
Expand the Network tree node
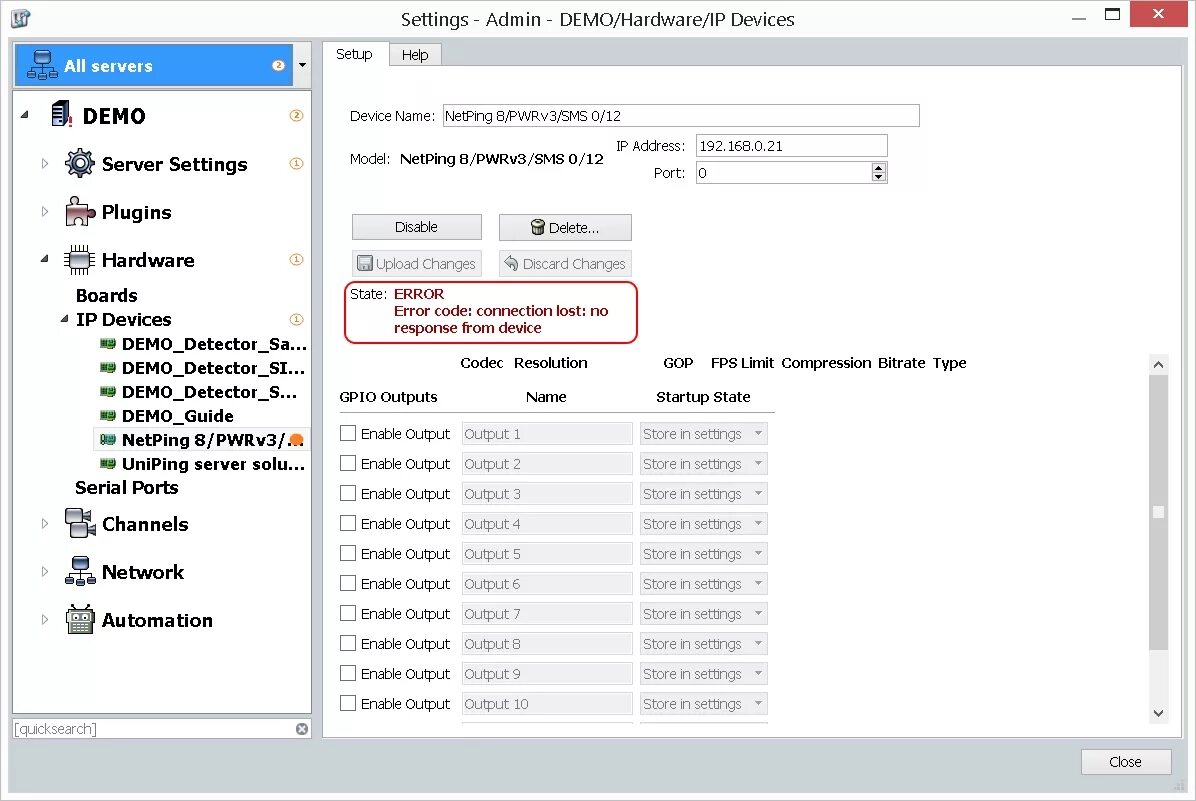[x=44, y=571]
